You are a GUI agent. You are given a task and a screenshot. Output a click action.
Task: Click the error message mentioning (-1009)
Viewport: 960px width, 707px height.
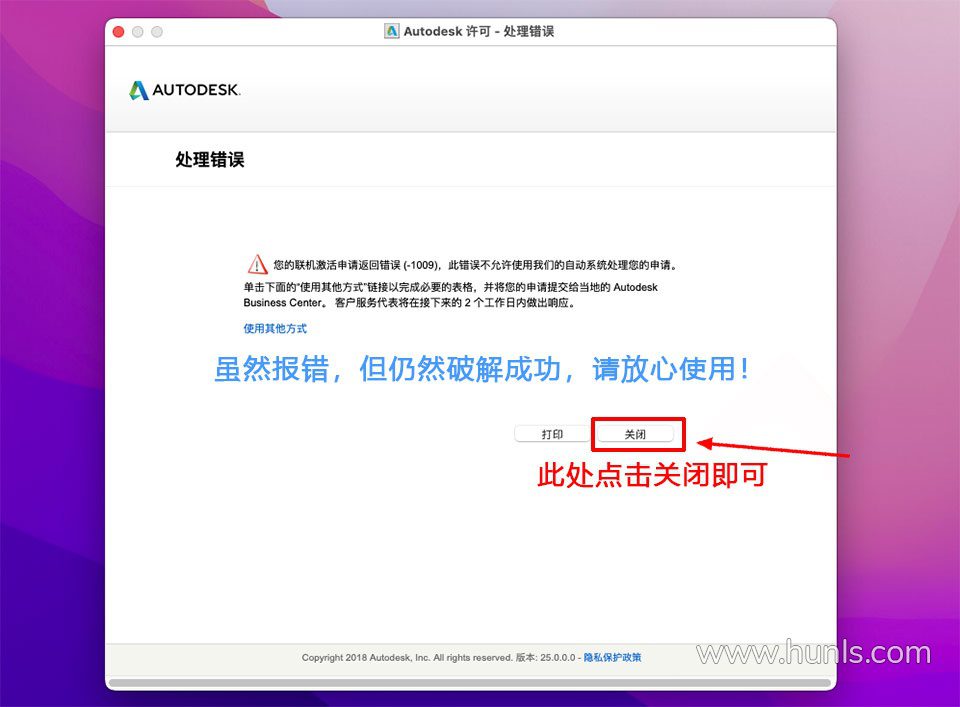(x=475, y=265)
